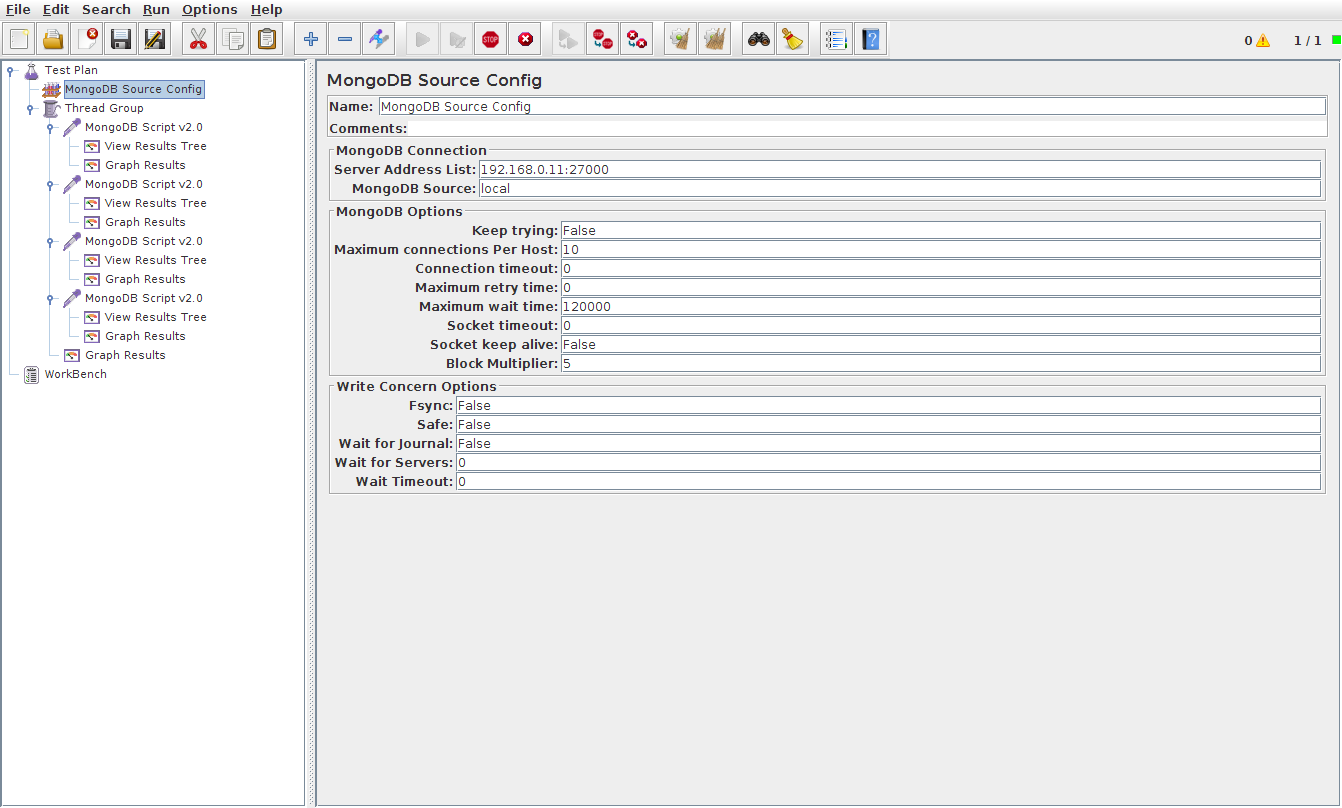1342x808 pixels.
Task: Click the Connection timeout field
Action: [941, 268]
